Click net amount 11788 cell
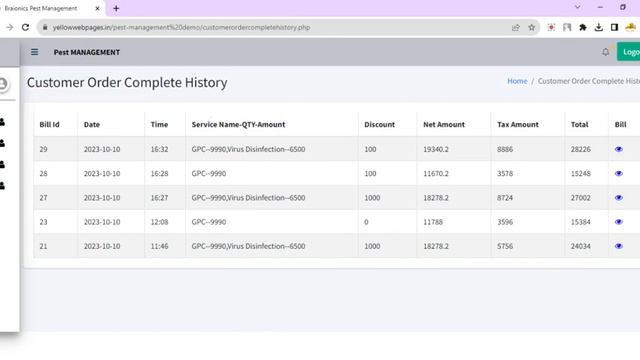 [454, 222]
